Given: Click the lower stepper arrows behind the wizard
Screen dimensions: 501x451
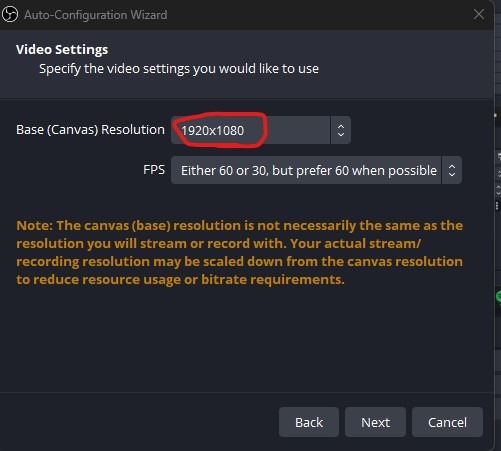Looking at the screenshot, I should tap(498, 190).
